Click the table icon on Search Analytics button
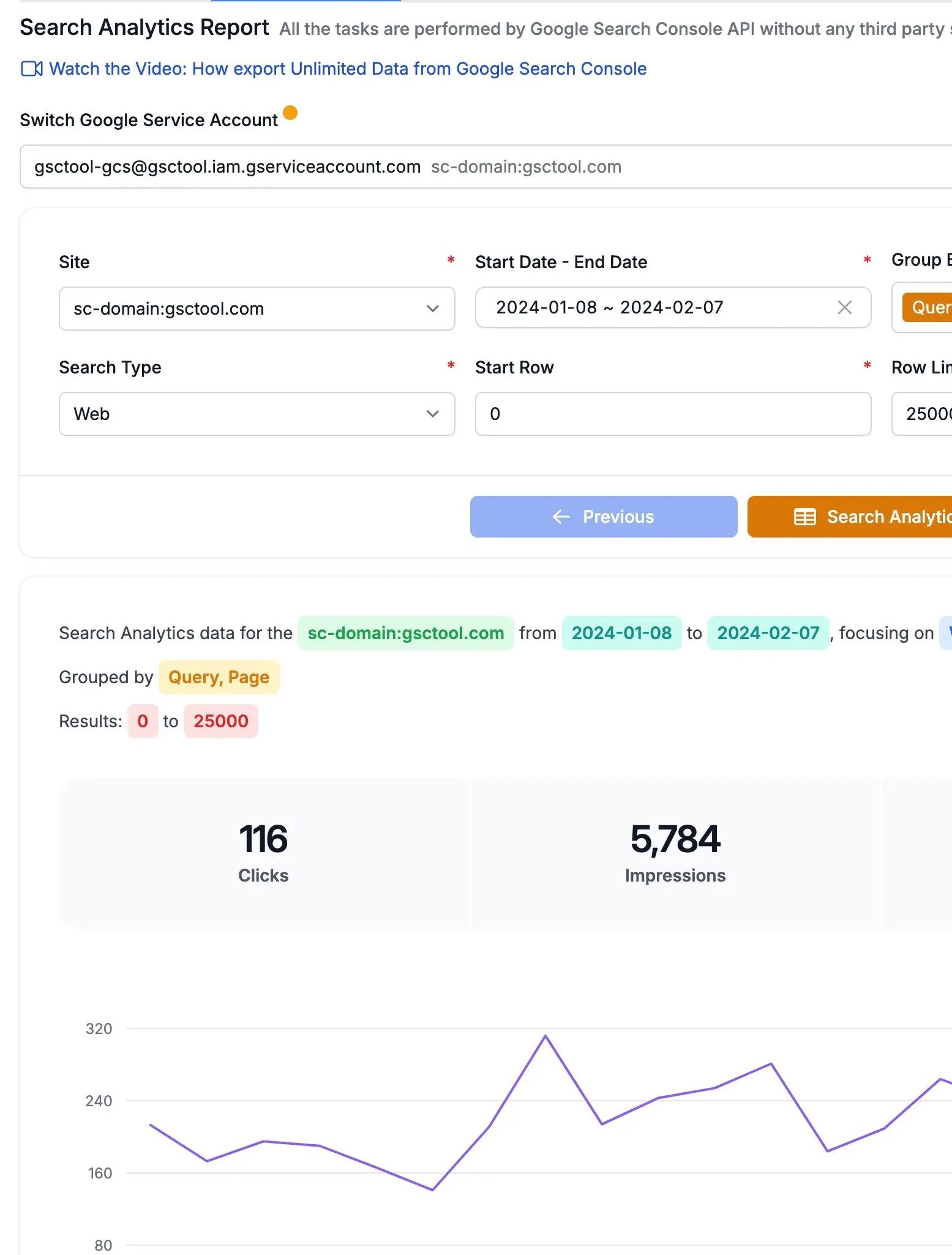The image size is (952, 1255). coord(804,517)
